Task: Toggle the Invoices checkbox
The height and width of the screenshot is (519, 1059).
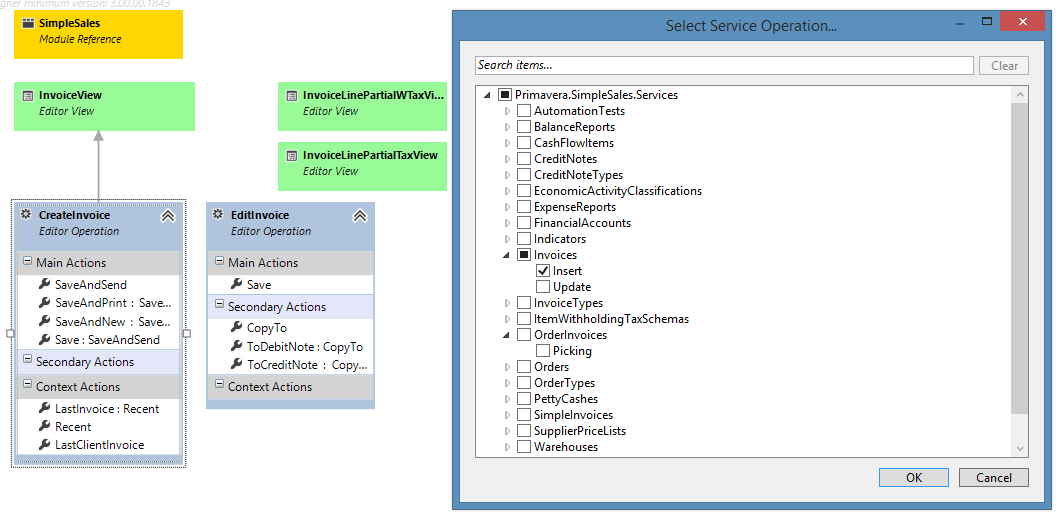Action: tap(523, 255)
